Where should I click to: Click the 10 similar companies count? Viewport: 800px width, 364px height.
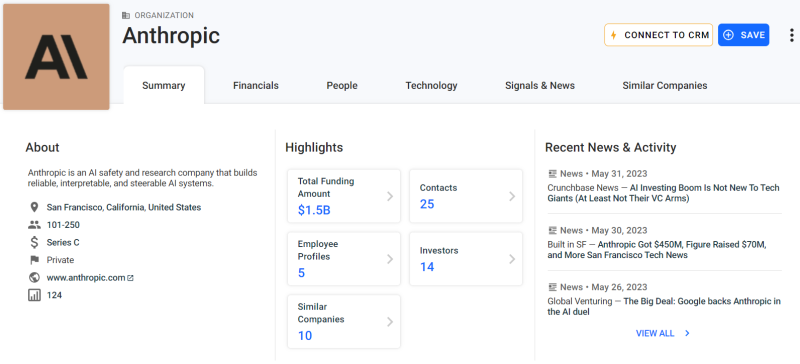[305, 336]
